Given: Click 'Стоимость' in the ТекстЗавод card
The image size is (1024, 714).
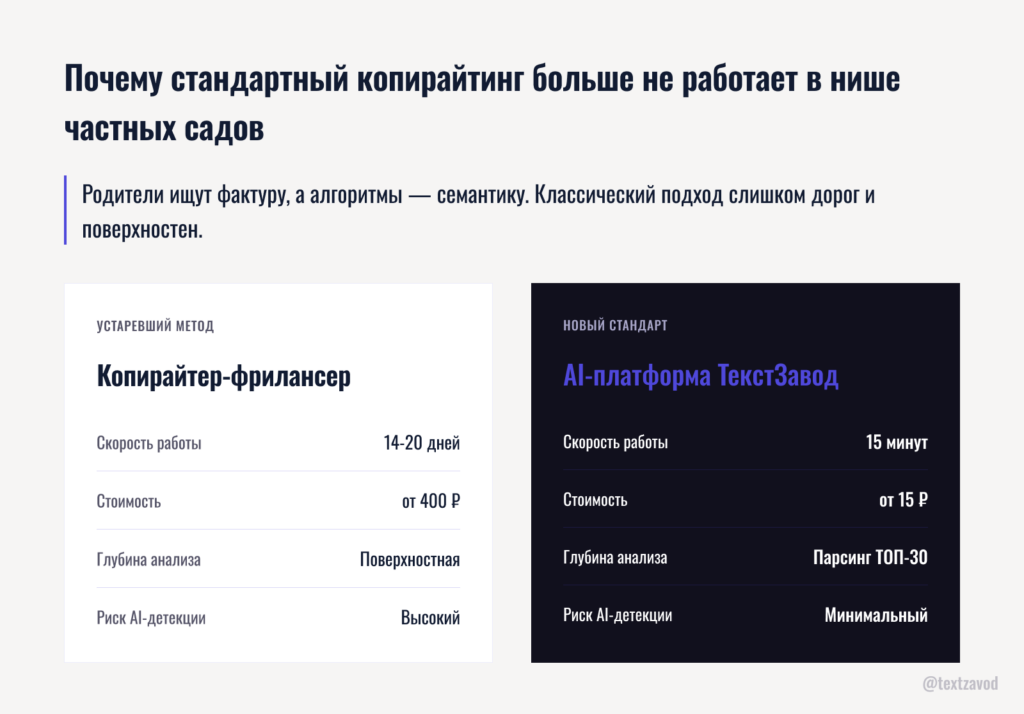Looking at the screenshot, I should point(595,500).
